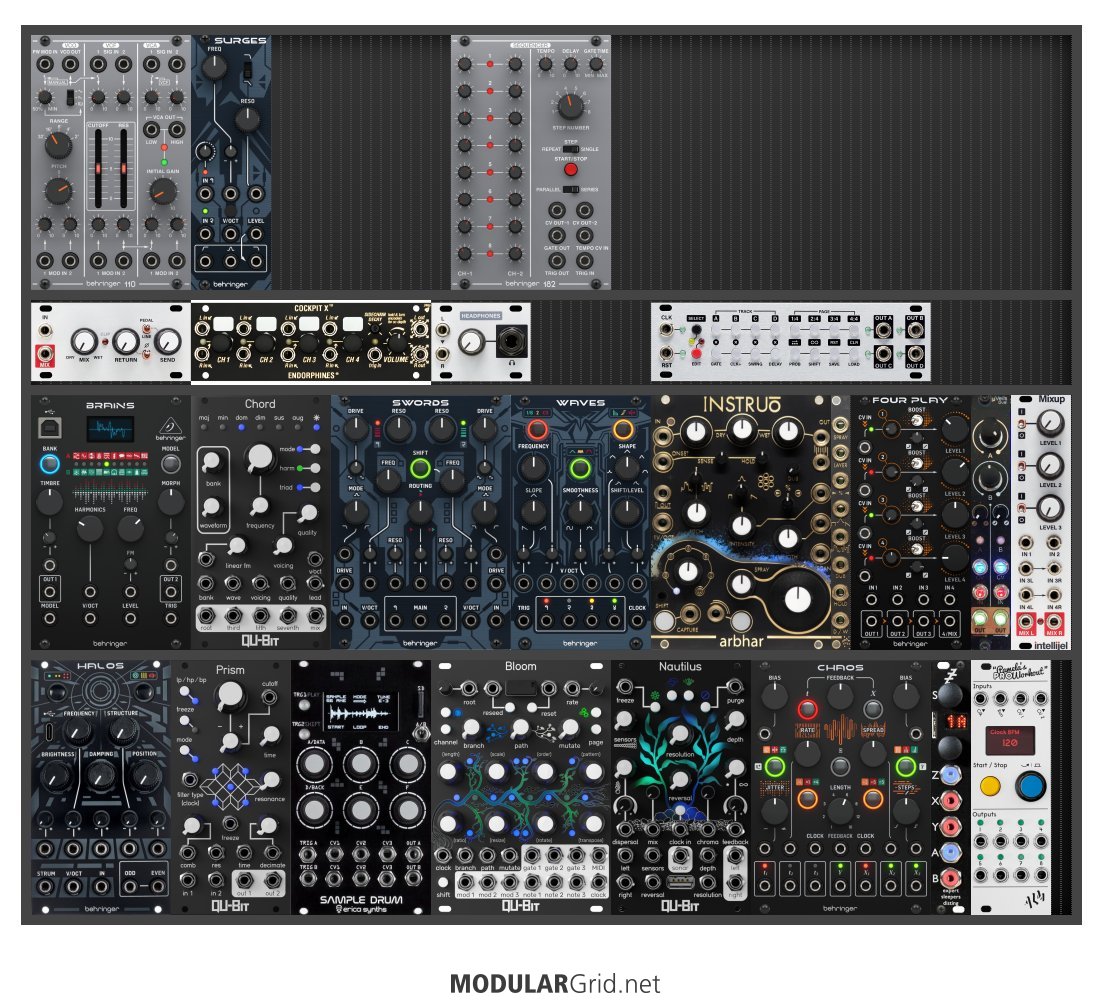Click the red MIX jack beside the RETURN knob
This screenshot has width=1112, height=1005.
(45, 353)
